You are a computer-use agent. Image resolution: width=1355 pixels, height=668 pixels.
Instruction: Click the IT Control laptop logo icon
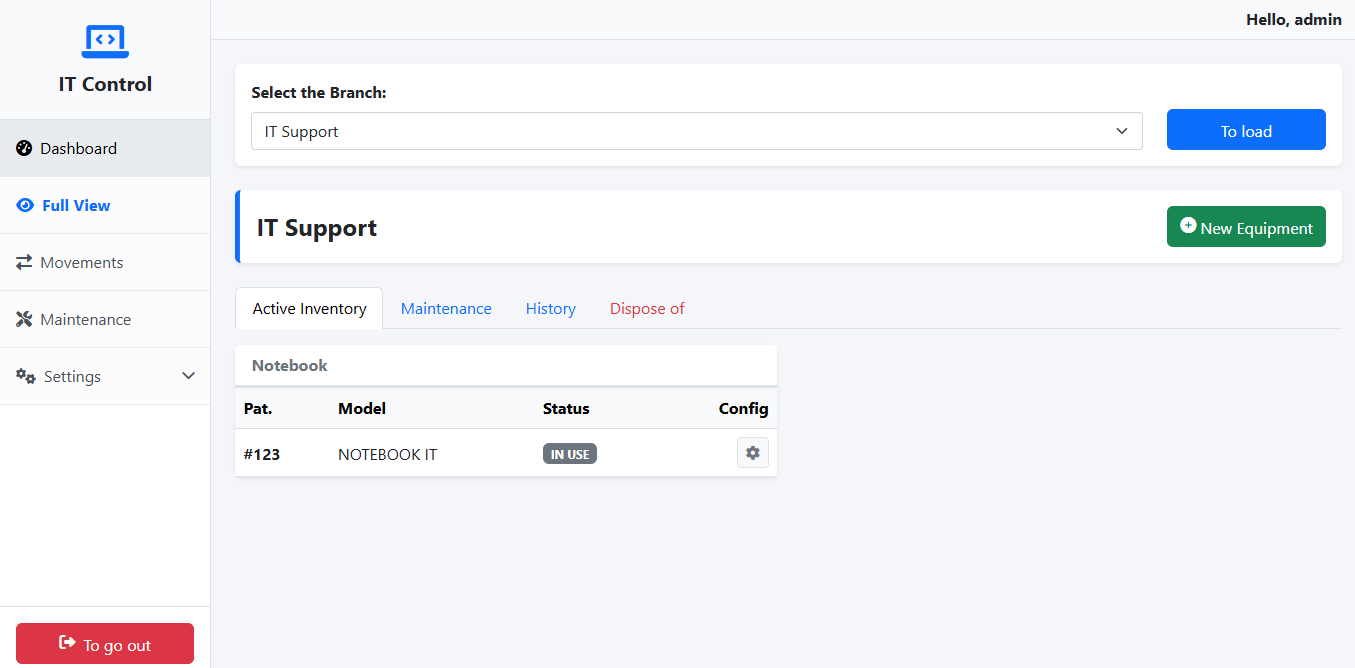point(105,41)
